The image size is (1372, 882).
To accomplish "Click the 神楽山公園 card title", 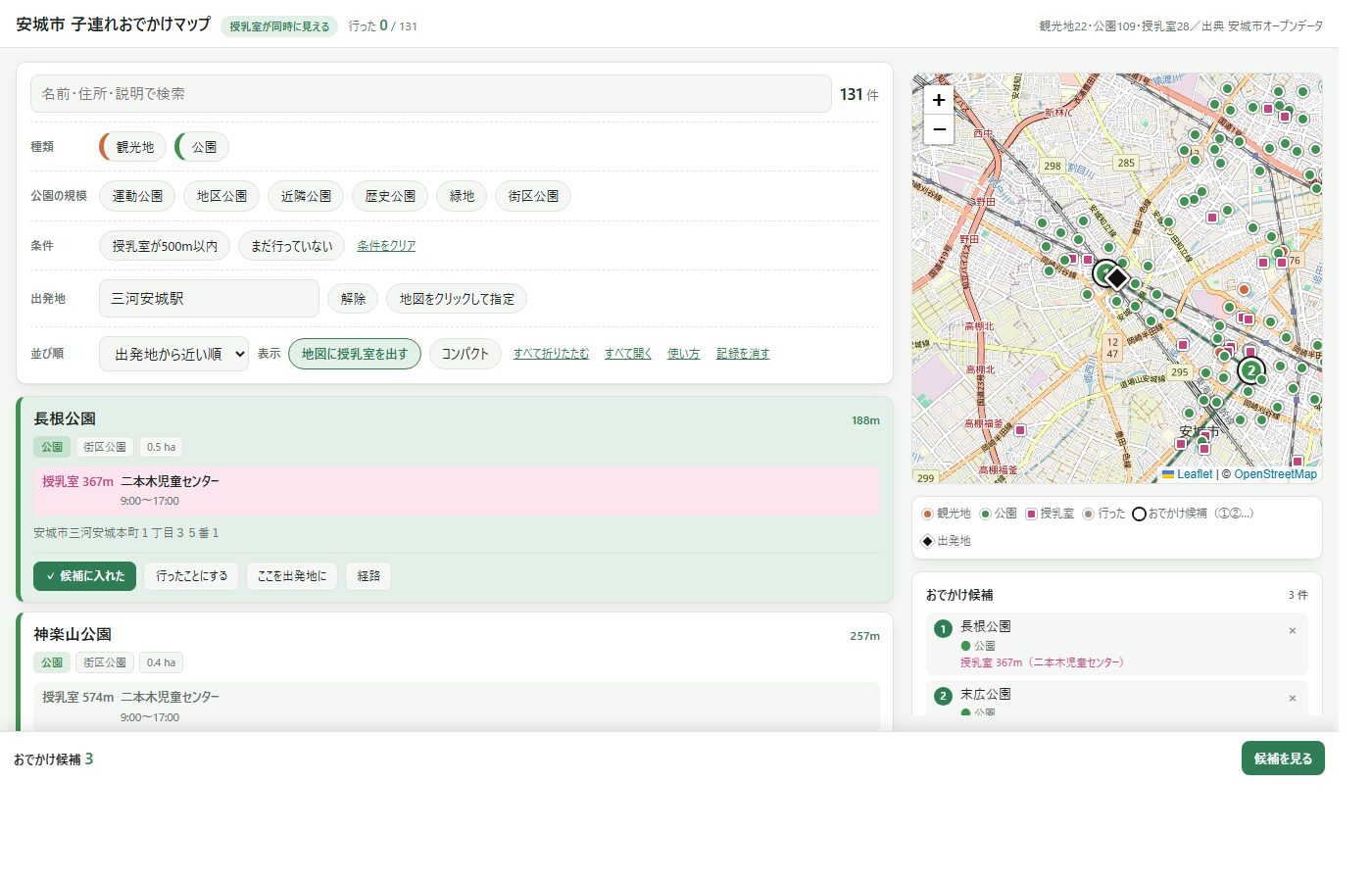I will (x=73, y=634).
